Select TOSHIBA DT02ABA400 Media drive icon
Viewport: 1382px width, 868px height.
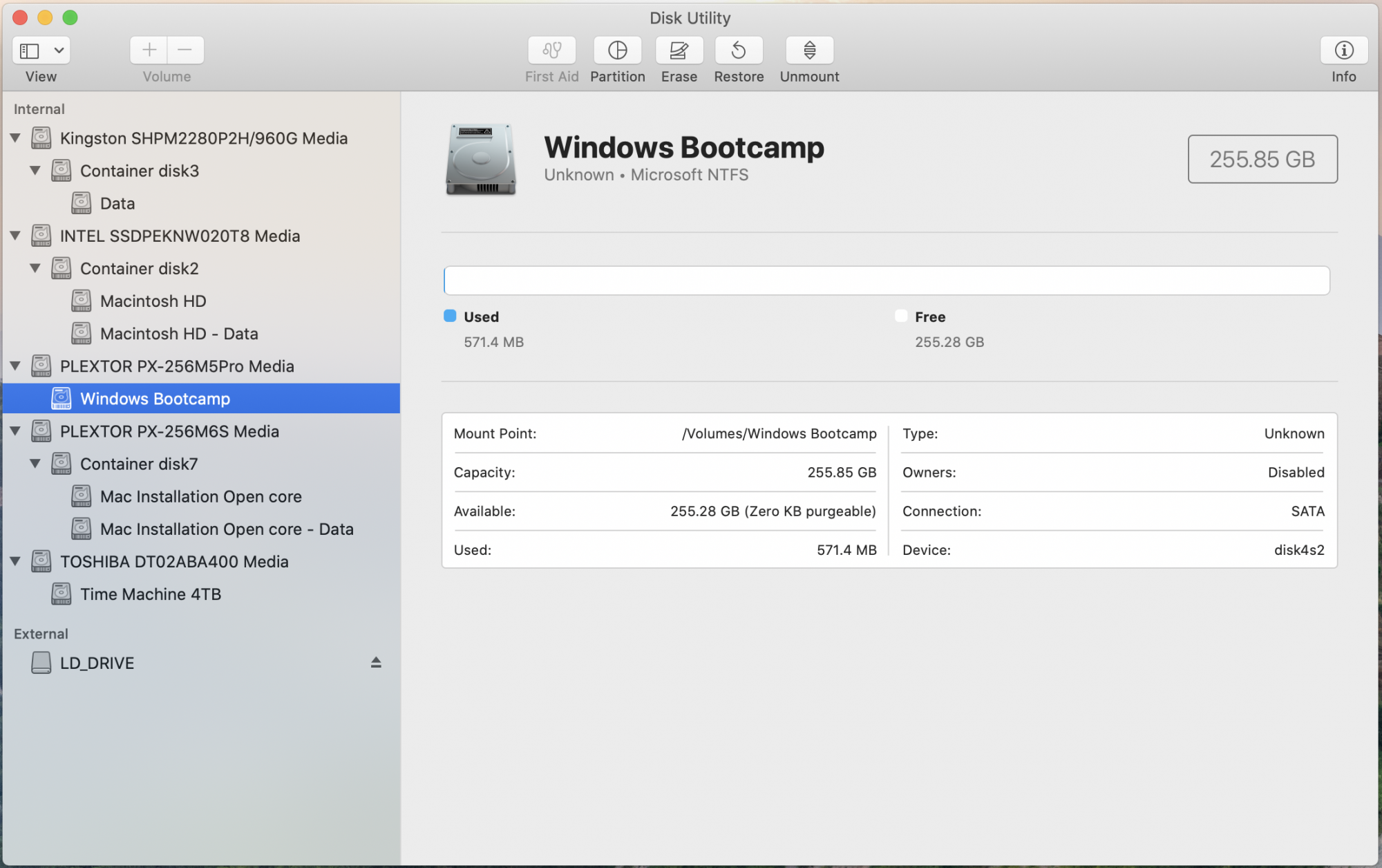click(x=41, y=561)
